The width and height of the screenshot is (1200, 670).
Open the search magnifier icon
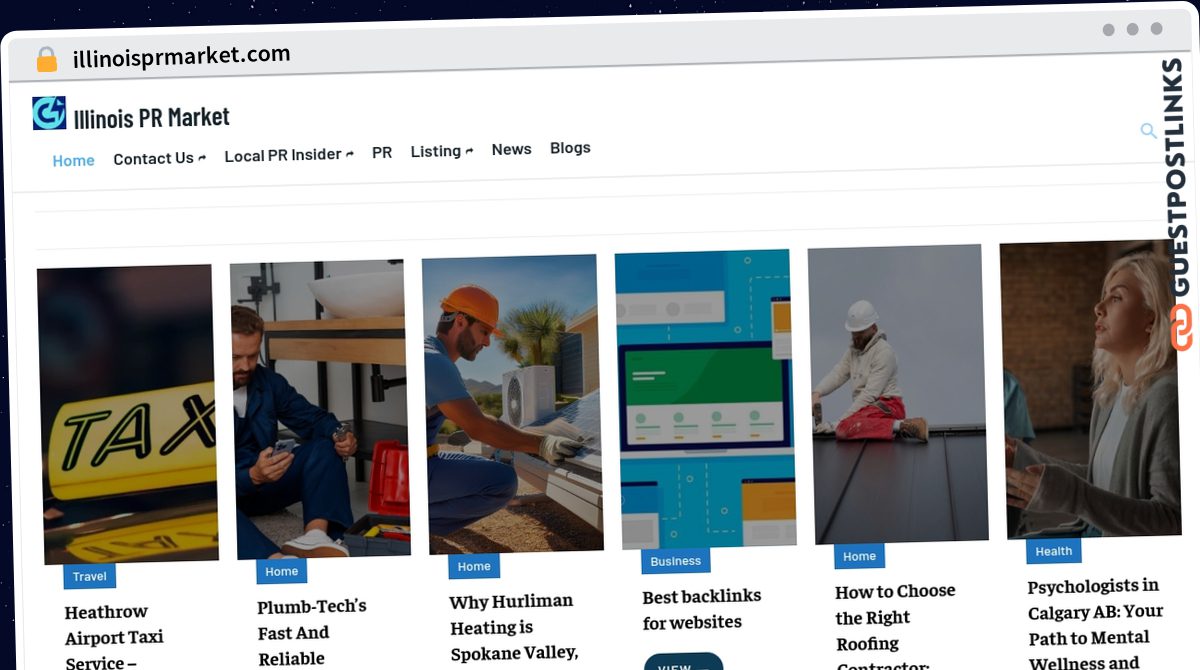1148,131
